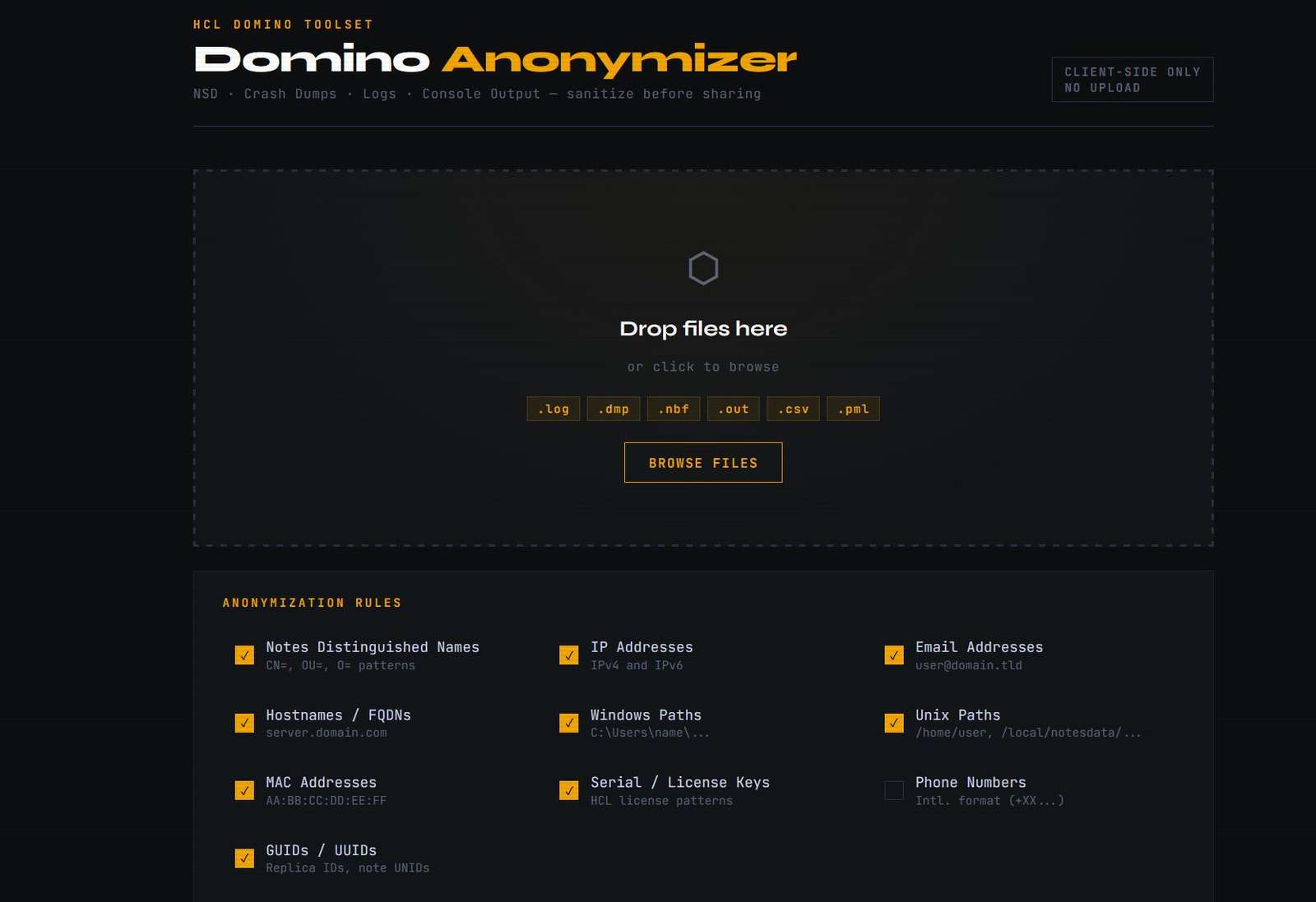Image resolution: width=1316 pixels, height=902 pixels.
Task: Click the HCL Domino Toolset label
Action: (283, 25)
